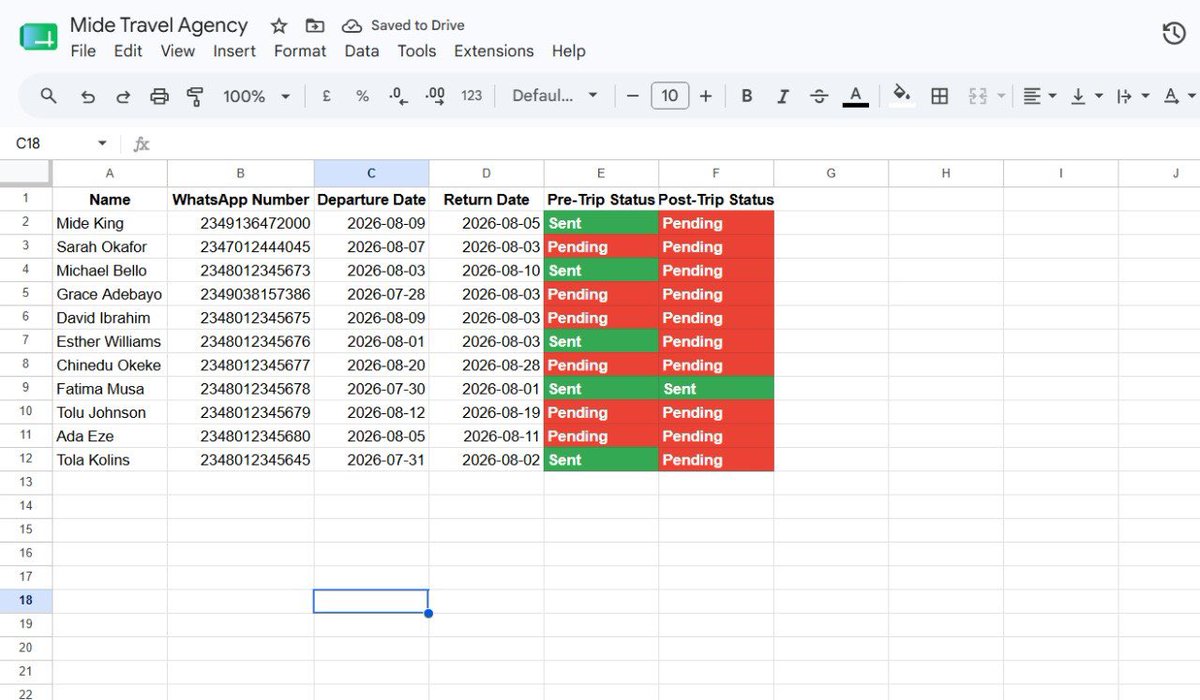The width and height of the screenshot is (1200, 700).
Task: Star the Mide Travel Agency document
Action: (x=279, y=26)
